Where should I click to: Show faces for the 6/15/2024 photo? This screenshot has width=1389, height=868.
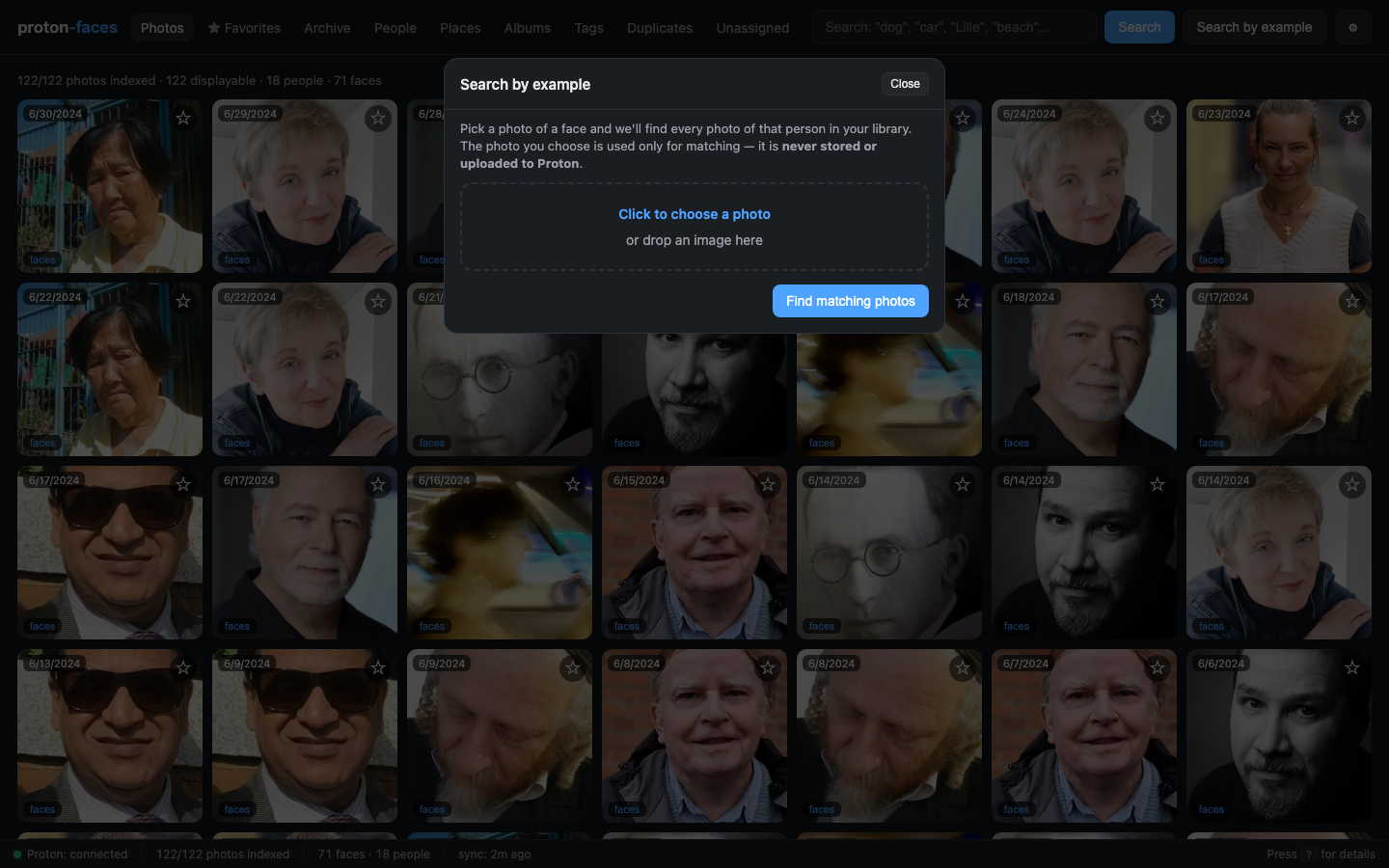pos(627,626)
